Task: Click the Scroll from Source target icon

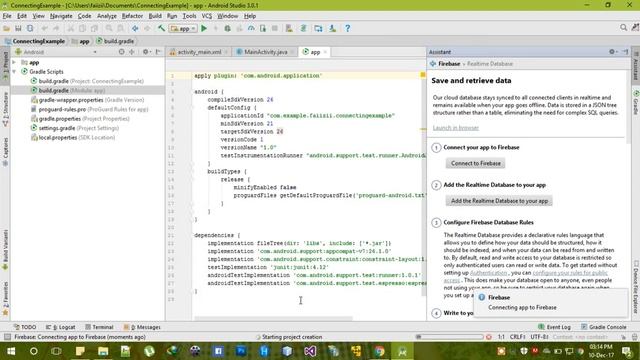Action: click(x=121, y=52)
